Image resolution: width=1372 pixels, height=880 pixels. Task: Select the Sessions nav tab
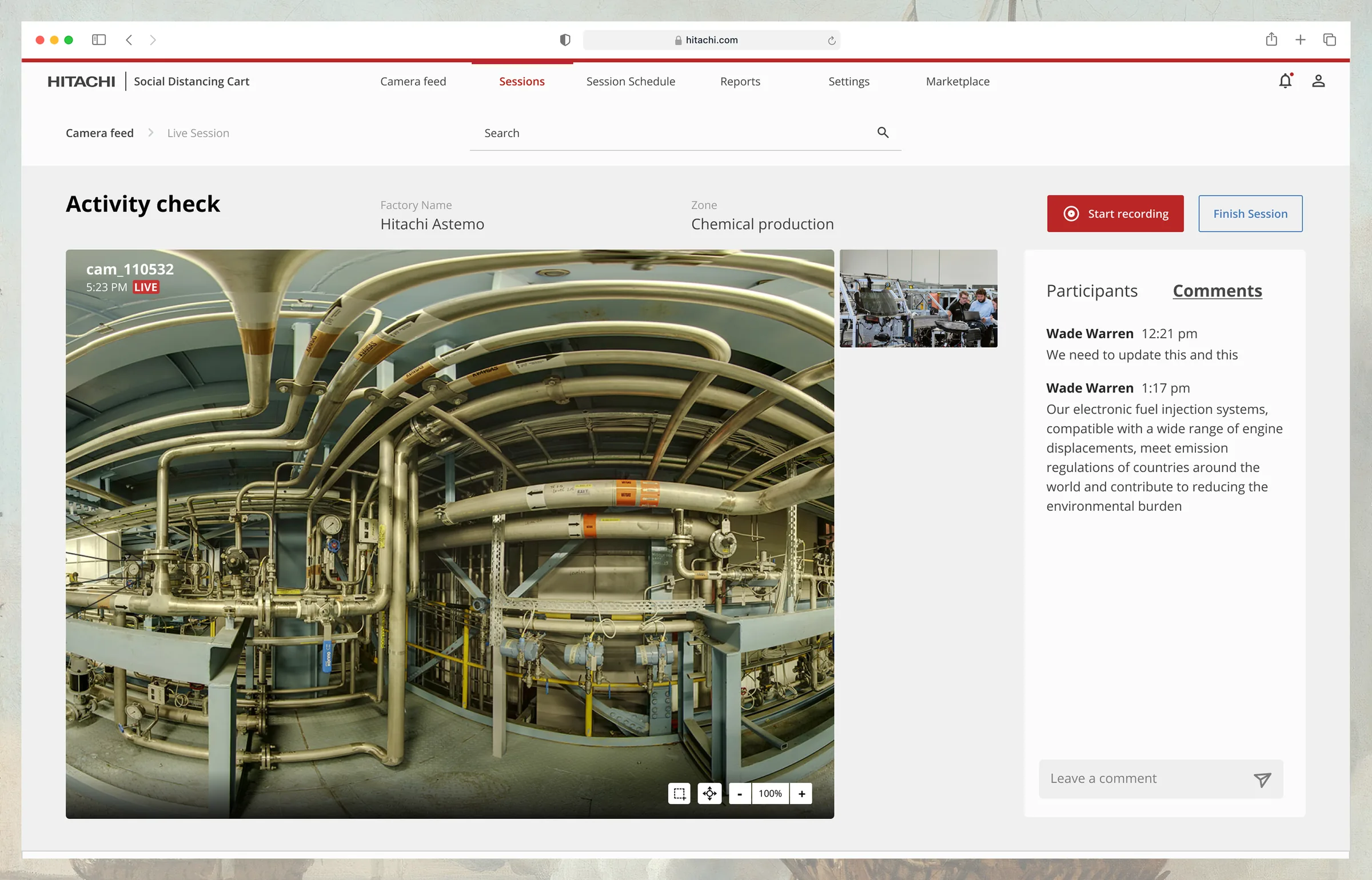click(x=522, y=81)
